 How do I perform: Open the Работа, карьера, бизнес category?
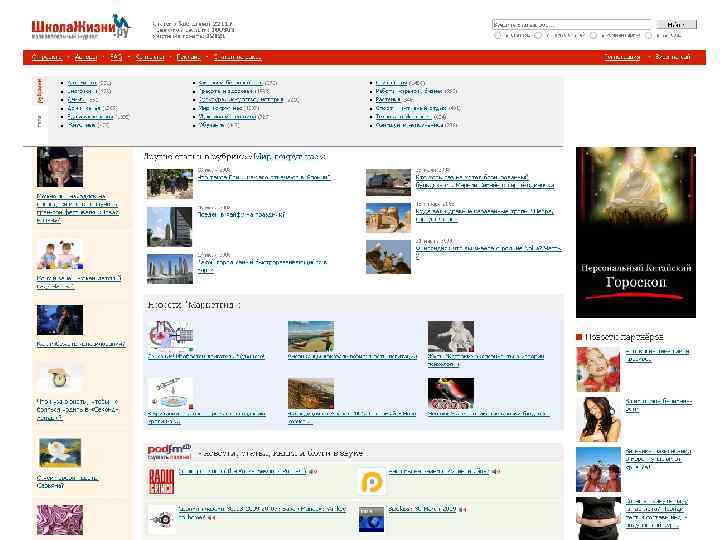tap(408, 91)
